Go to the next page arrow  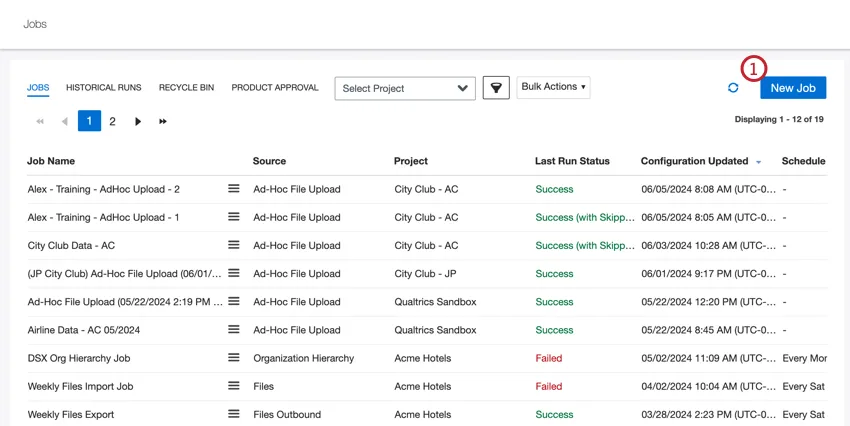[x=138, y=122]
